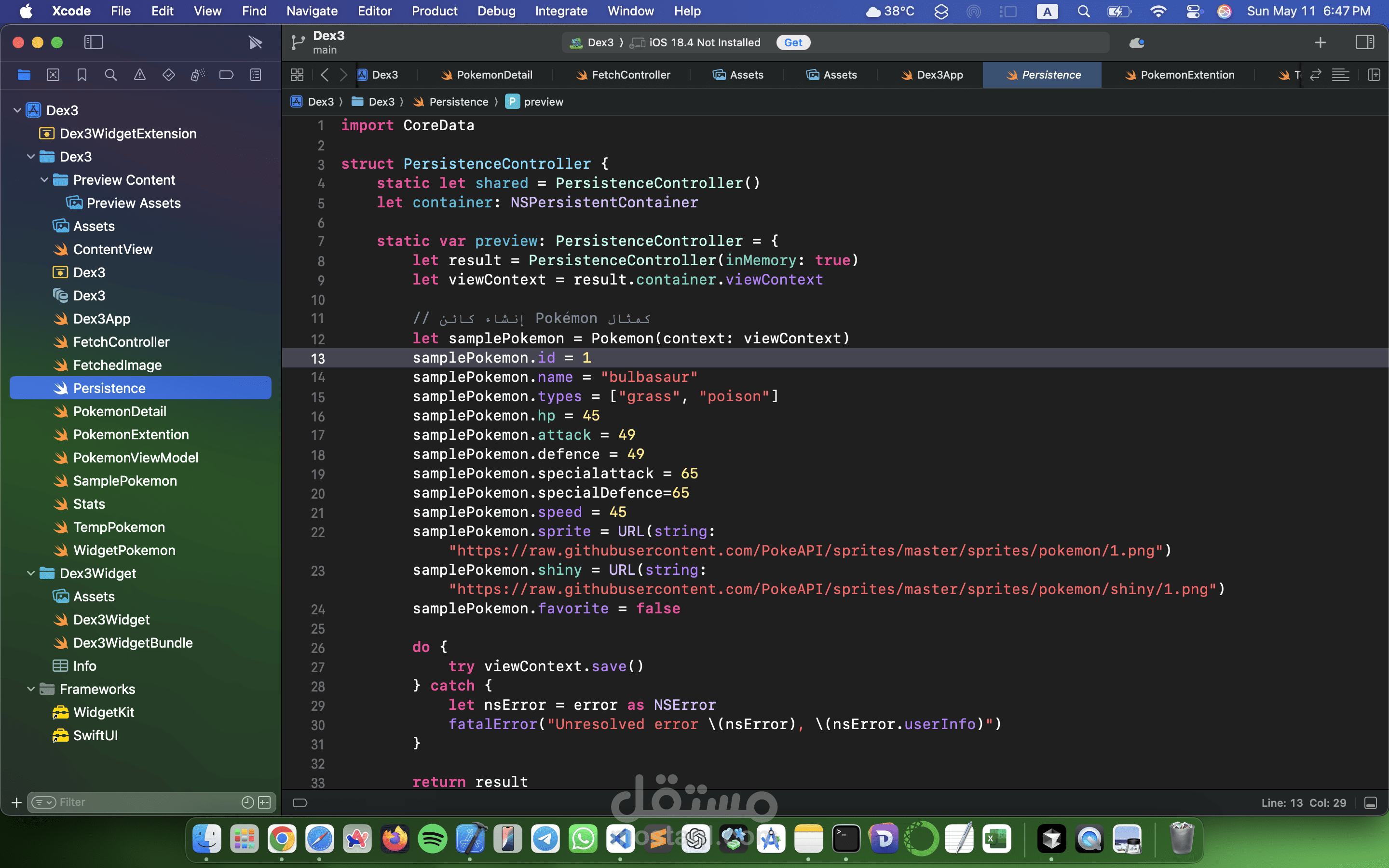
Task: Add new file with plus button
Action: coord(17,802)
